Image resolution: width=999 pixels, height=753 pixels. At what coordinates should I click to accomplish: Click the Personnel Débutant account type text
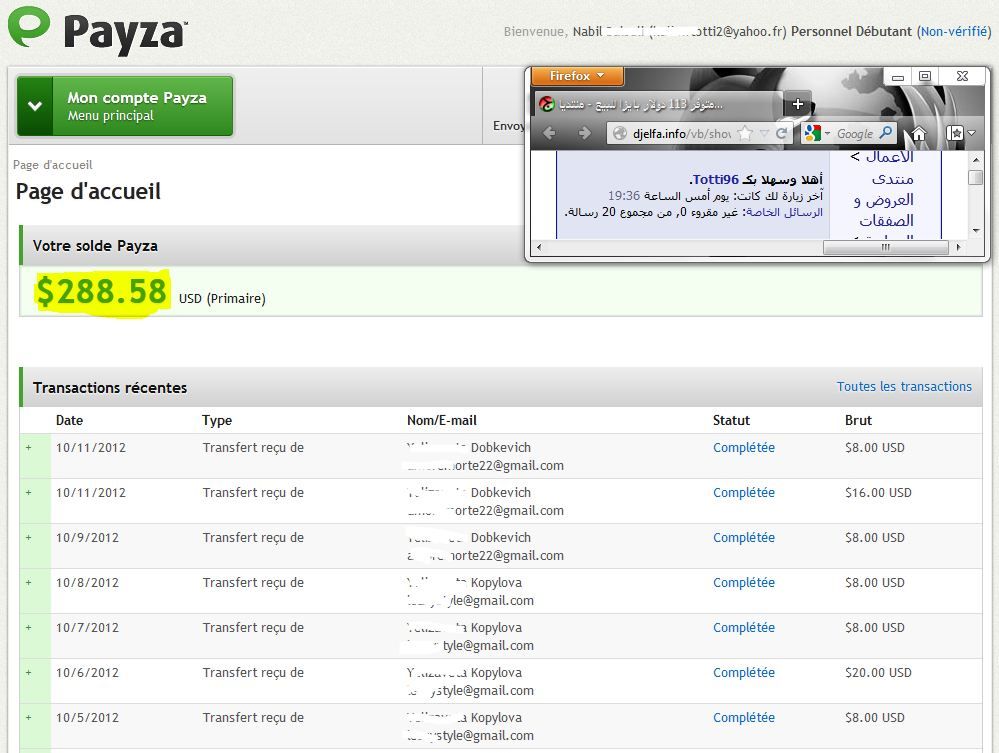coord(851,31)
